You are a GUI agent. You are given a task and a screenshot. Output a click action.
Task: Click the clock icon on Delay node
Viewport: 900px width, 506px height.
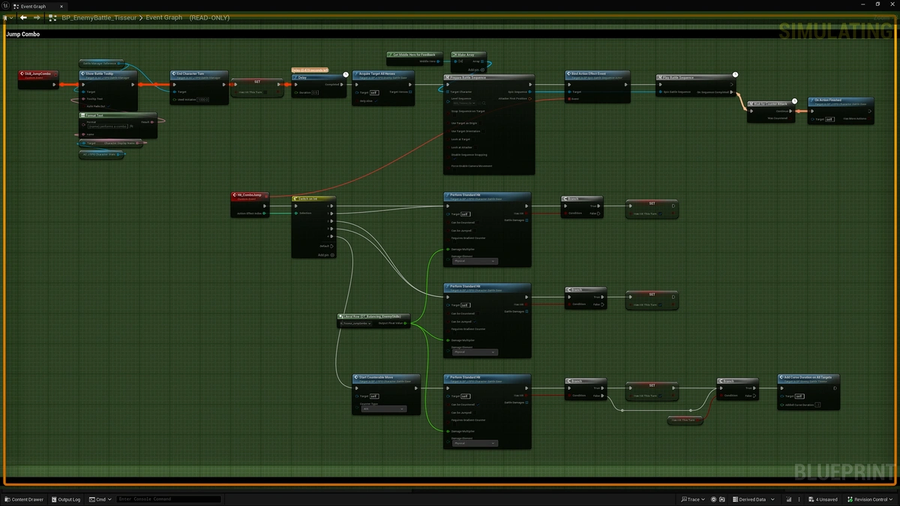(344, 73)
